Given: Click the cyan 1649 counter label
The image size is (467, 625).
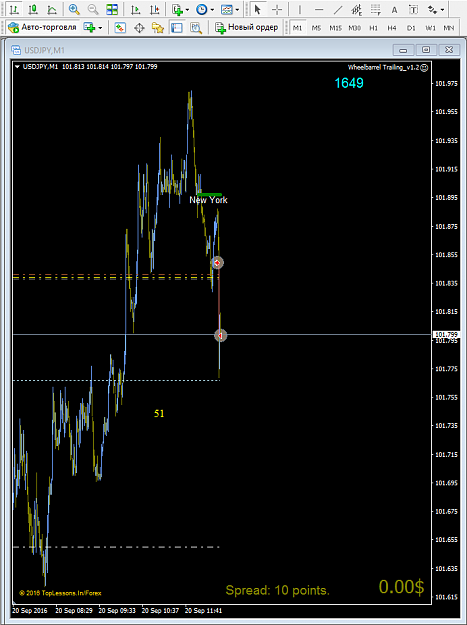Looking at the screenshot, I should [349, 83].
